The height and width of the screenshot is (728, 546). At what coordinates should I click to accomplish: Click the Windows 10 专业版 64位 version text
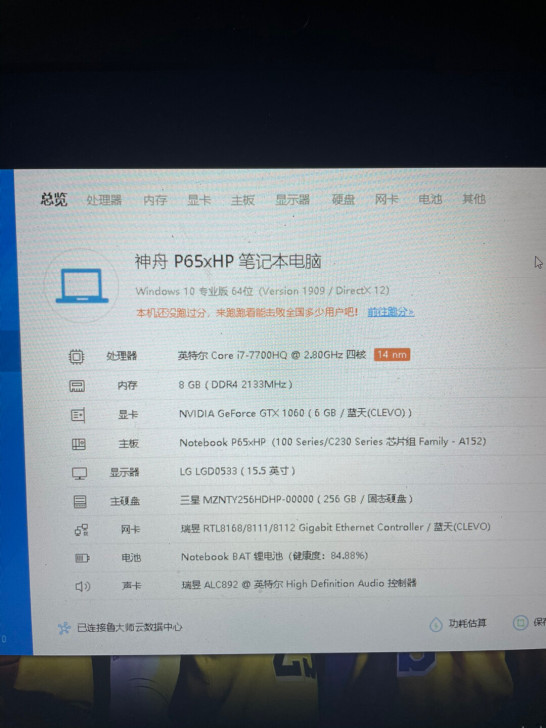(x=262, y=291)
